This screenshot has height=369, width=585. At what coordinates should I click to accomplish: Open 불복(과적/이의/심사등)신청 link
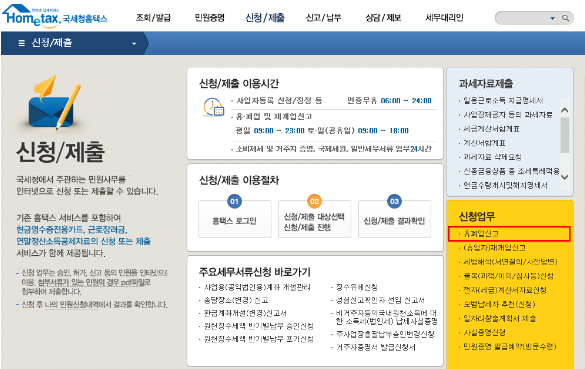pyautogui.click(x=508, y=276)
